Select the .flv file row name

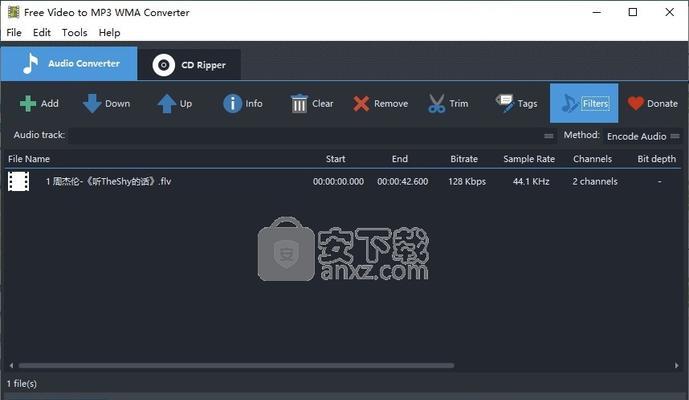(x=109, y=181)
